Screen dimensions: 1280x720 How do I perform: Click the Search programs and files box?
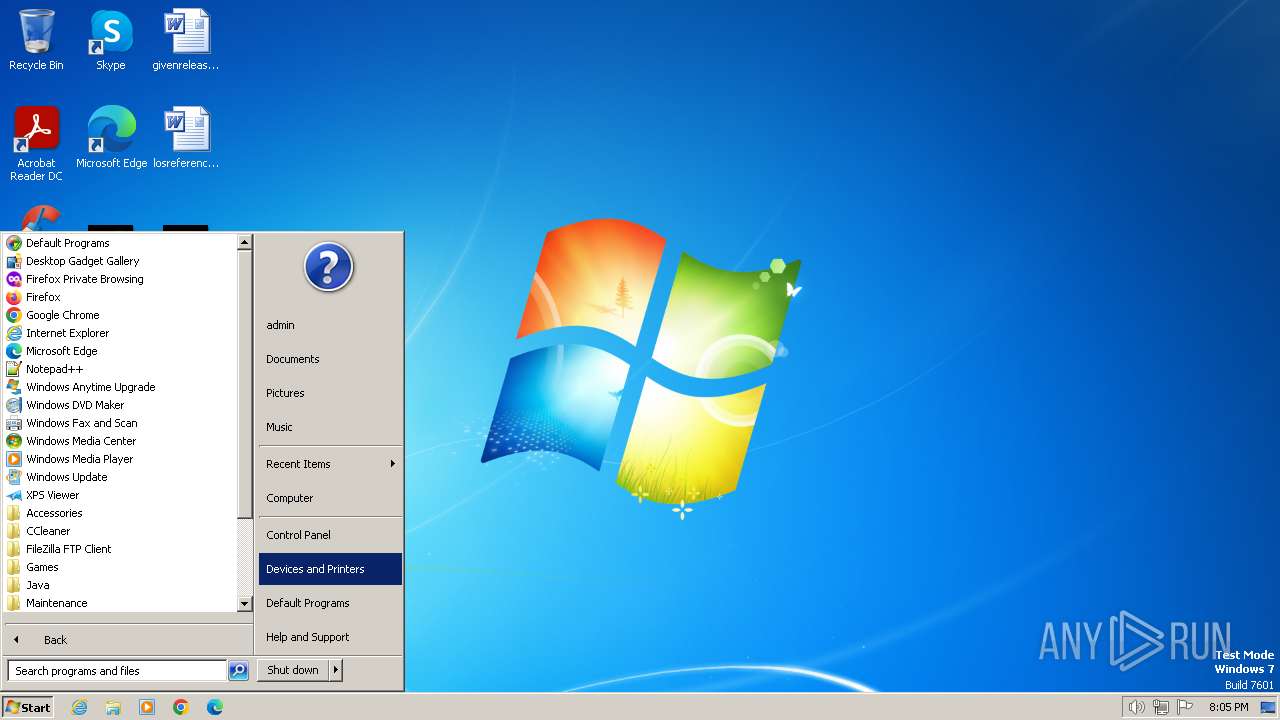(117, 671)
